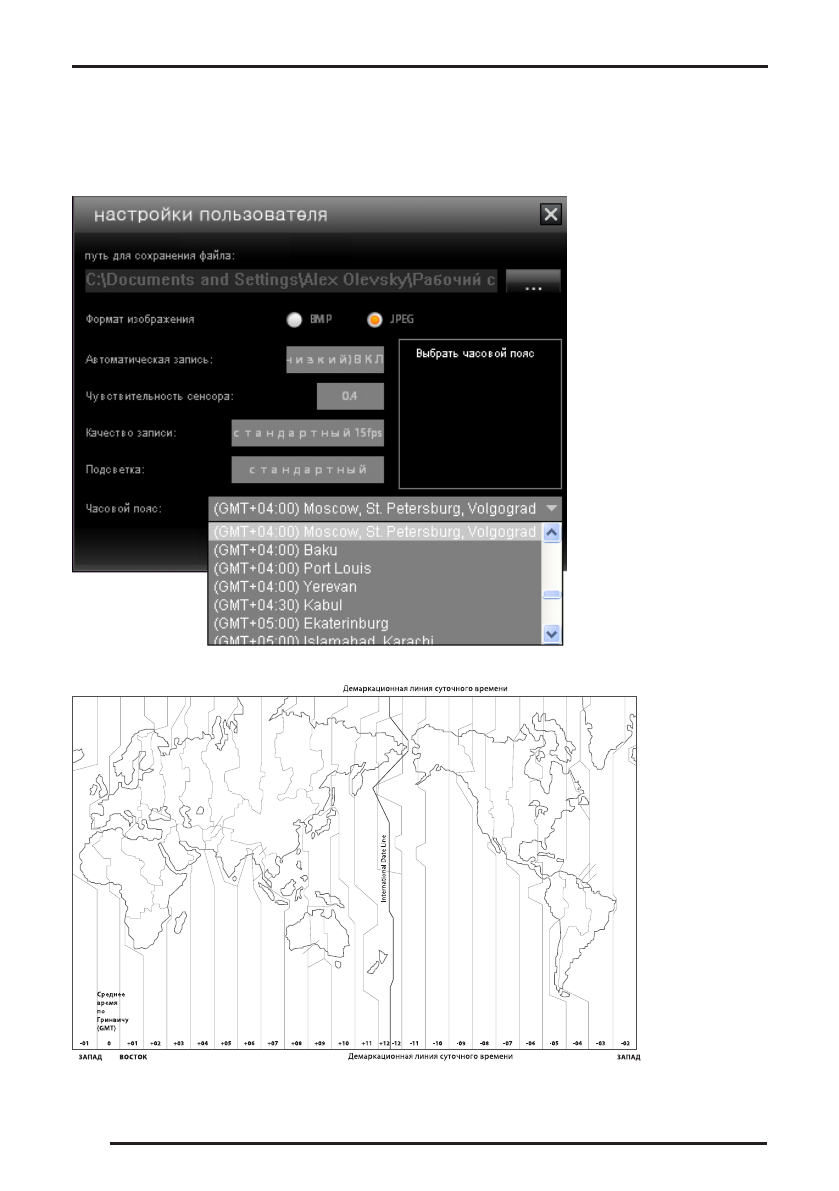This screenshot has width=839, height=1191.
Task: Select the JPEG image format radio button
Action: tap(374, 320)
